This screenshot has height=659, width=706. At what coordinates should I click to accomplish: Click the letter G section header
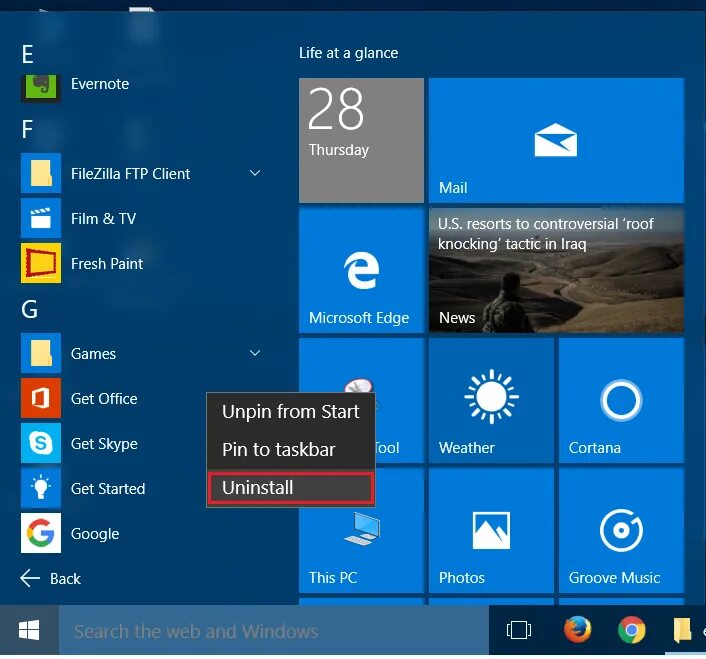30,309
